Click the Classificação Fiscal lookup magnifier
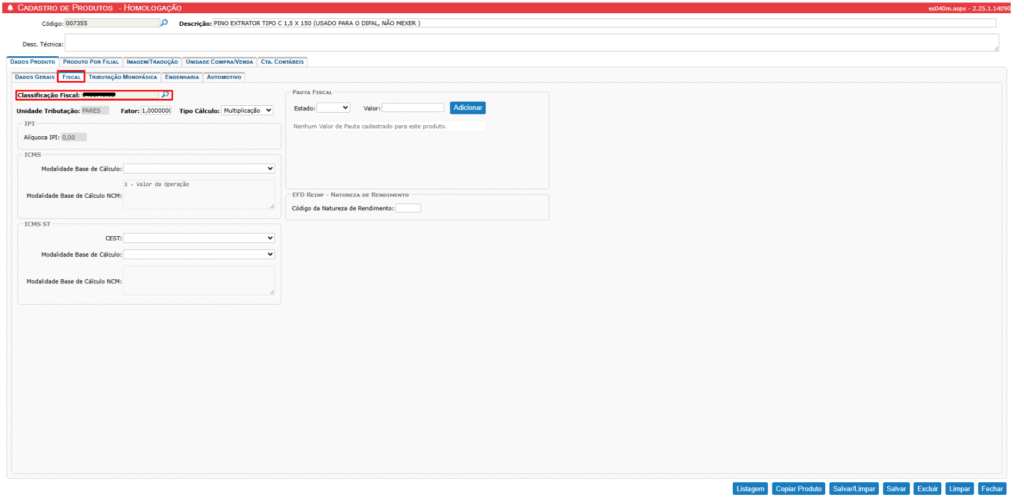 [165, 95]
